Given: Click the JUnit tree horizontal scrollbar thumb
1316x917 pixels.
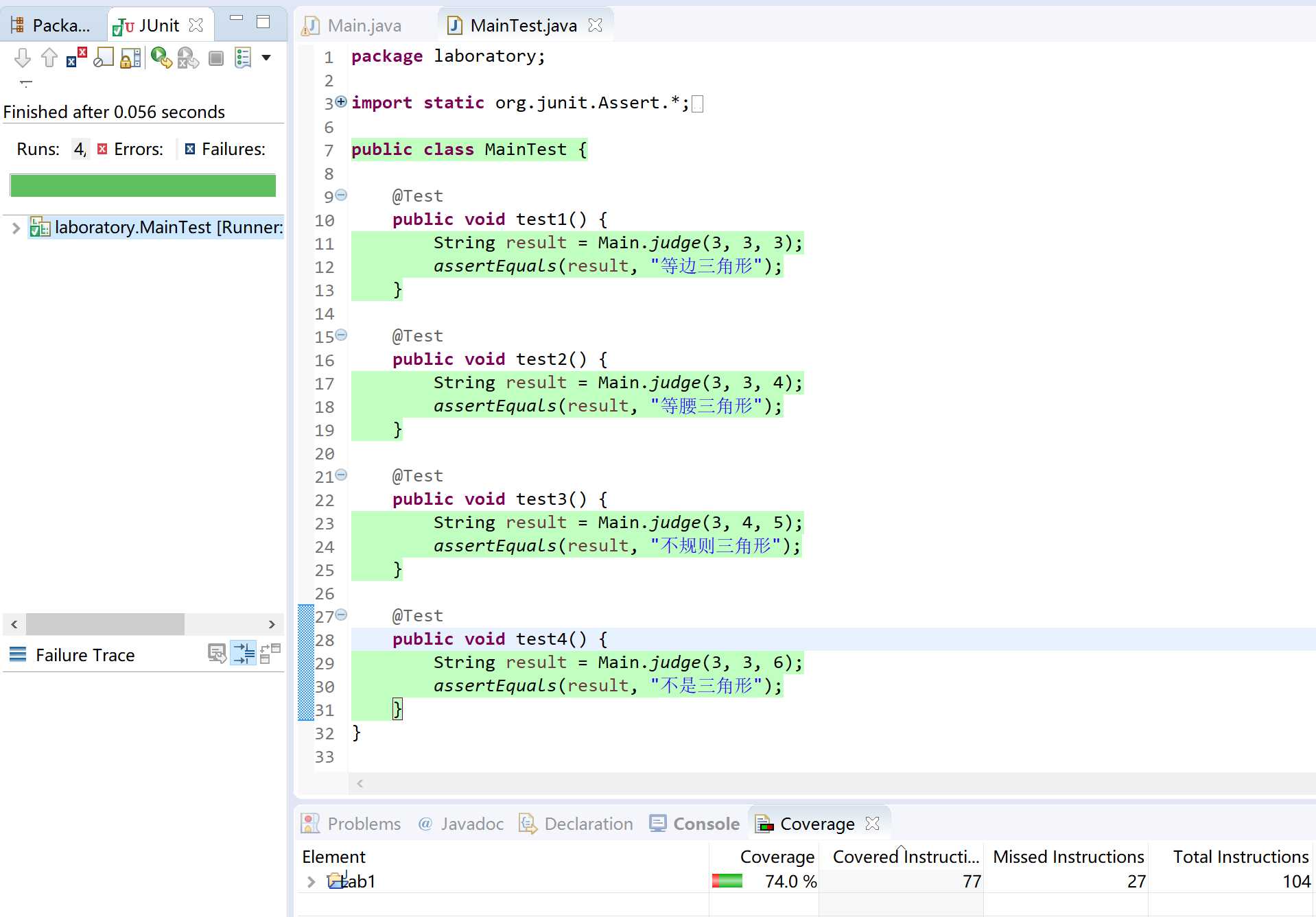Looking at the screenshot, I should tap(105, 624).
